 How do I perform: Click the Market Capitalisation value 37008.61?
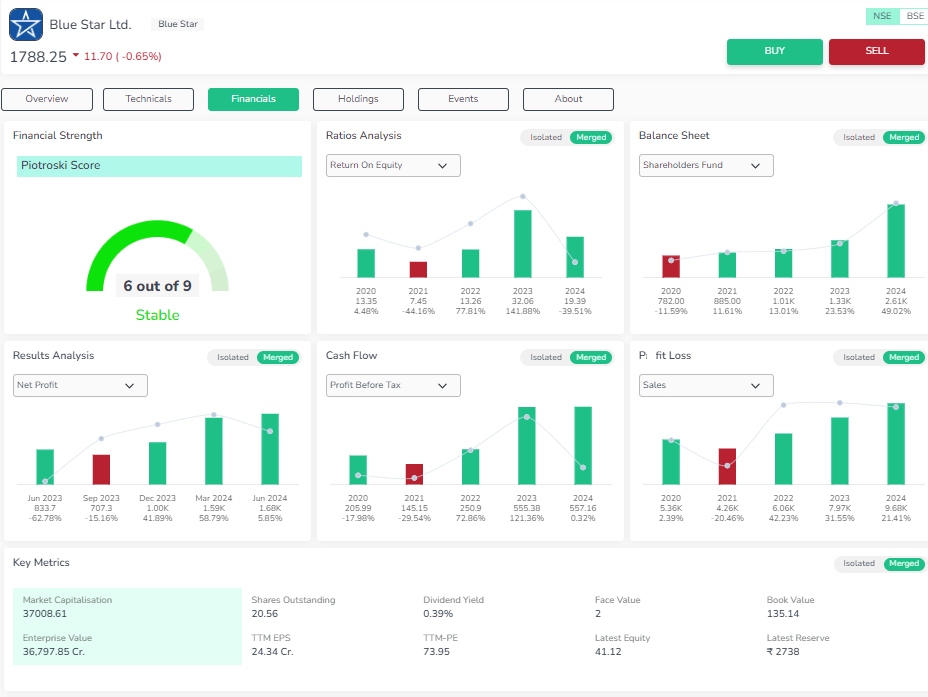point(45,614)
